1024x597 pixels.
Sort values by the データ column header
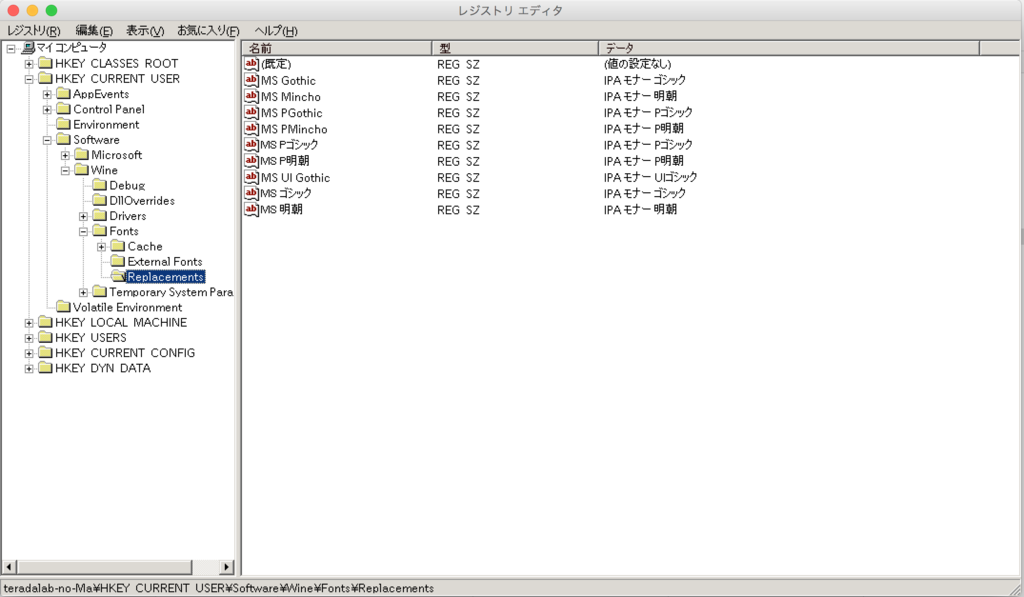pos(789,48)
